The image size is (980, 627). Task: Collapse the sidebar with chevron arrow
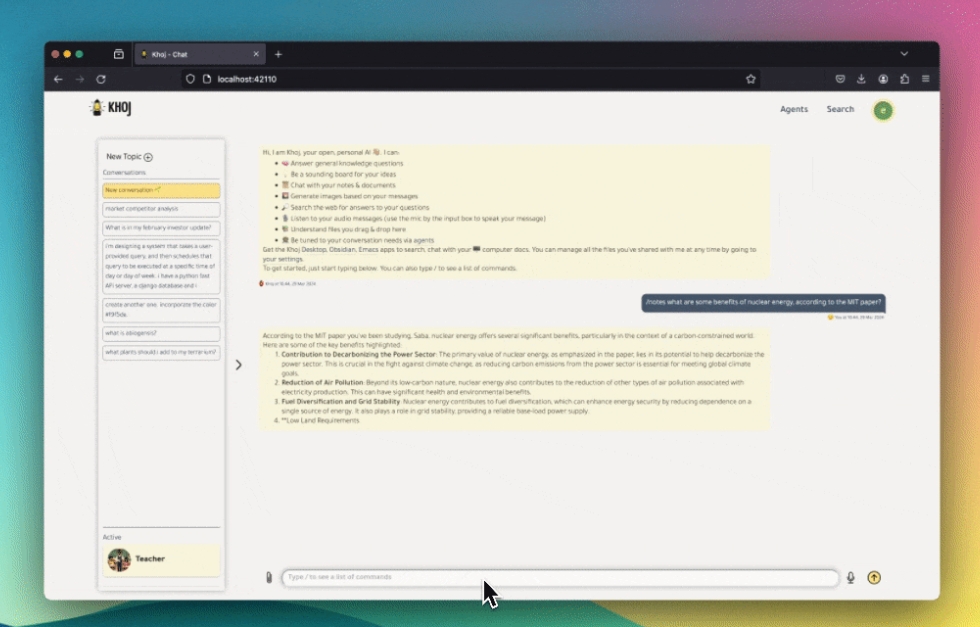point(238,365)
